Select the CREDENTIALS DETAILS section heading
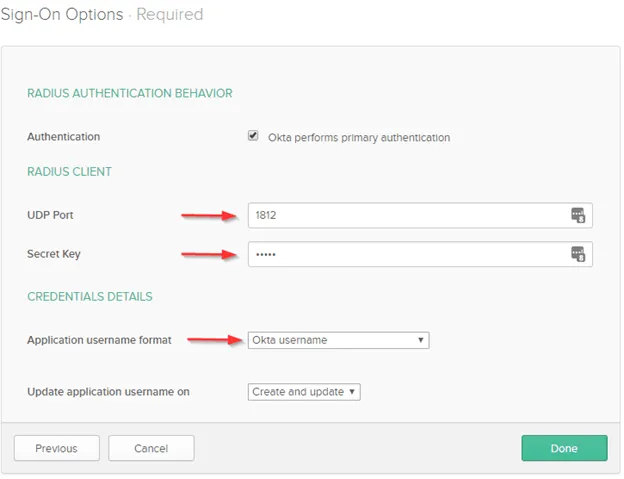The height and width of the screenshot is (479, 624). tap(90, 297)
